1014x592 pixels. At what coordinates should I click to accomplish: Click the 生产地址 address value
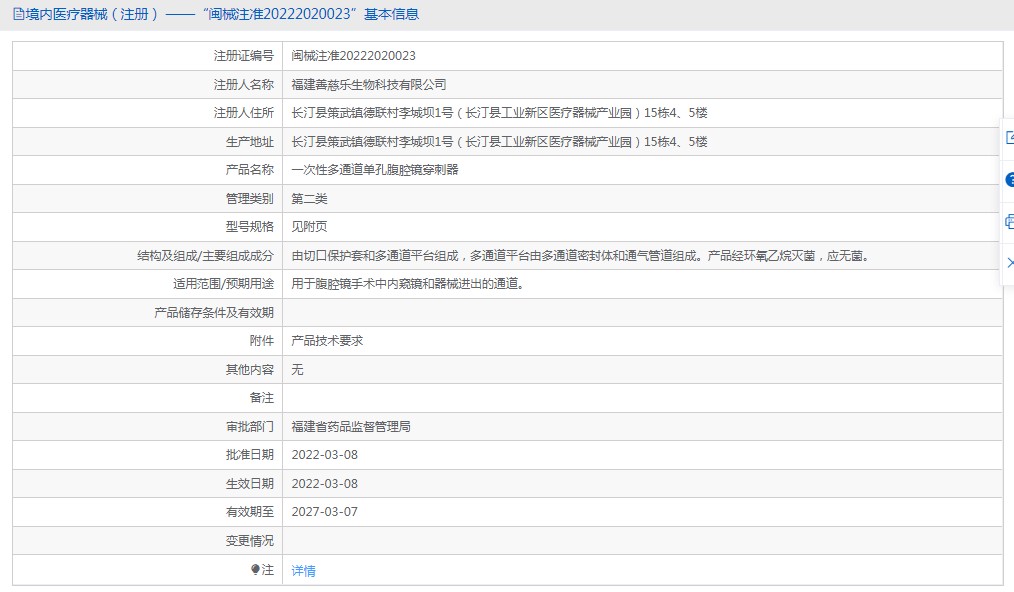point(499,141)
